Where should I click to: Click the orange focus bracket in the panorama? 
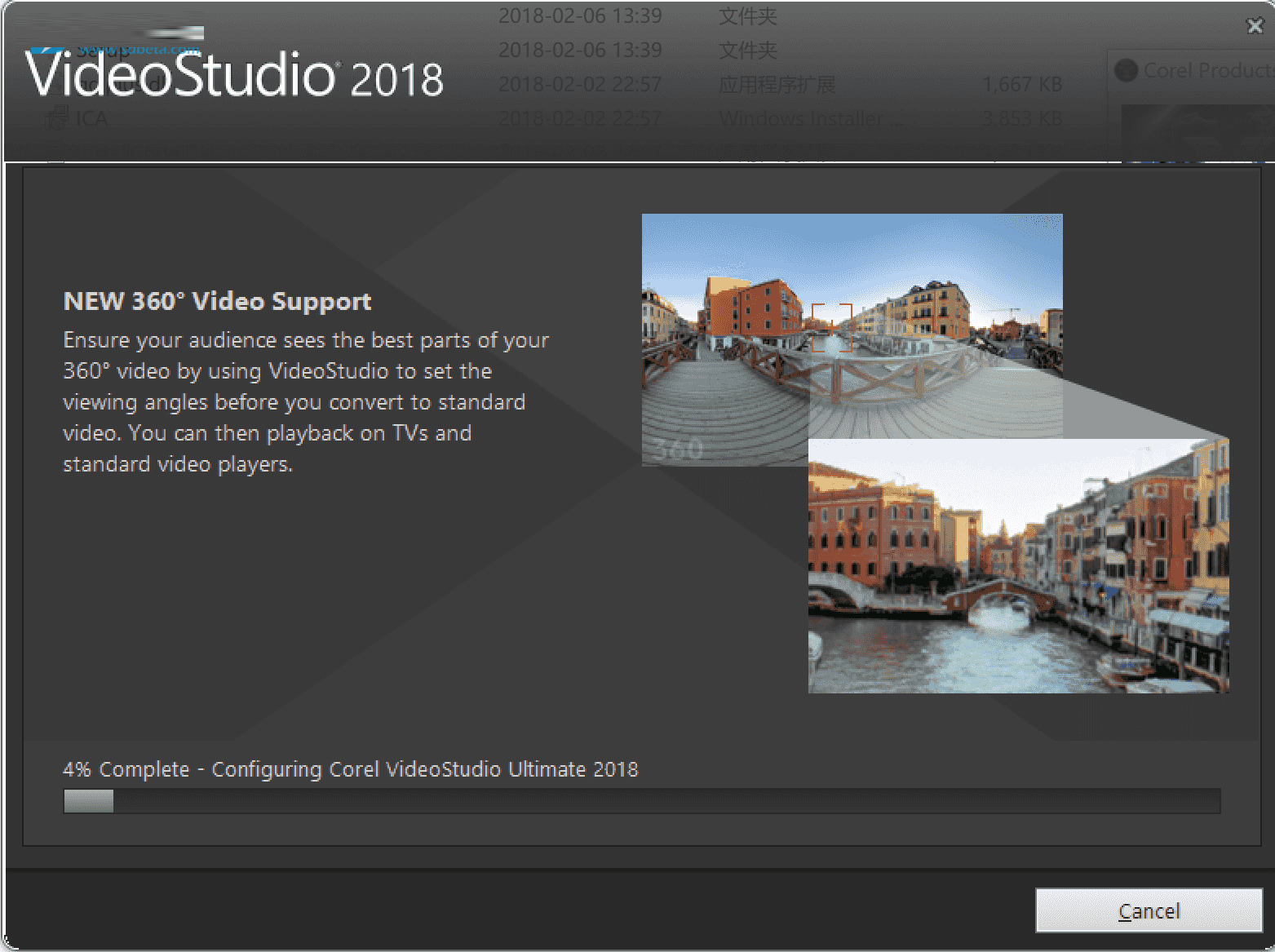point(831,327)
